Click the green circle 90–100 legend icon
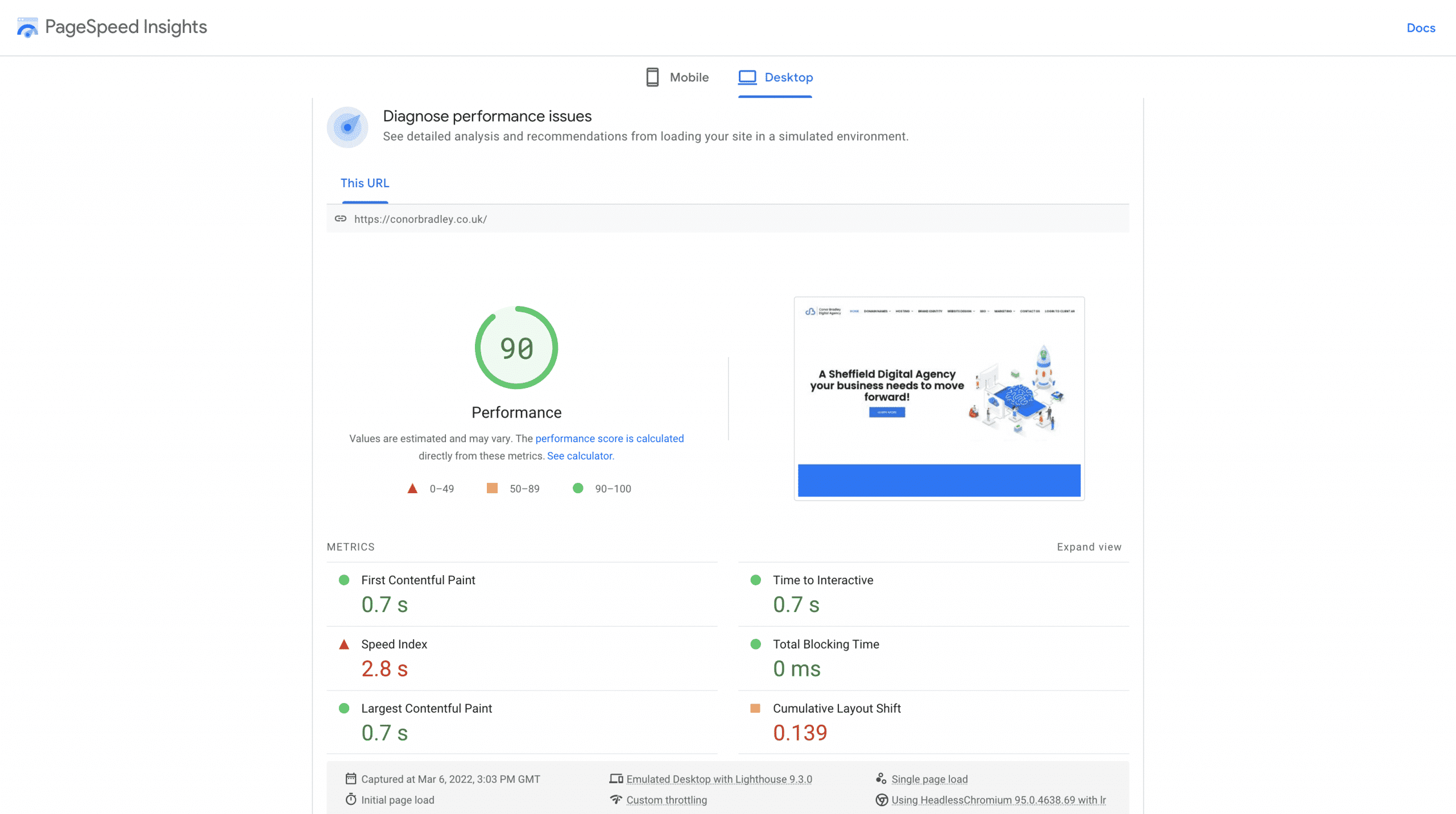Image resolution: width=1456 pixels, height=814 pixels. click(x=578, y=488)
